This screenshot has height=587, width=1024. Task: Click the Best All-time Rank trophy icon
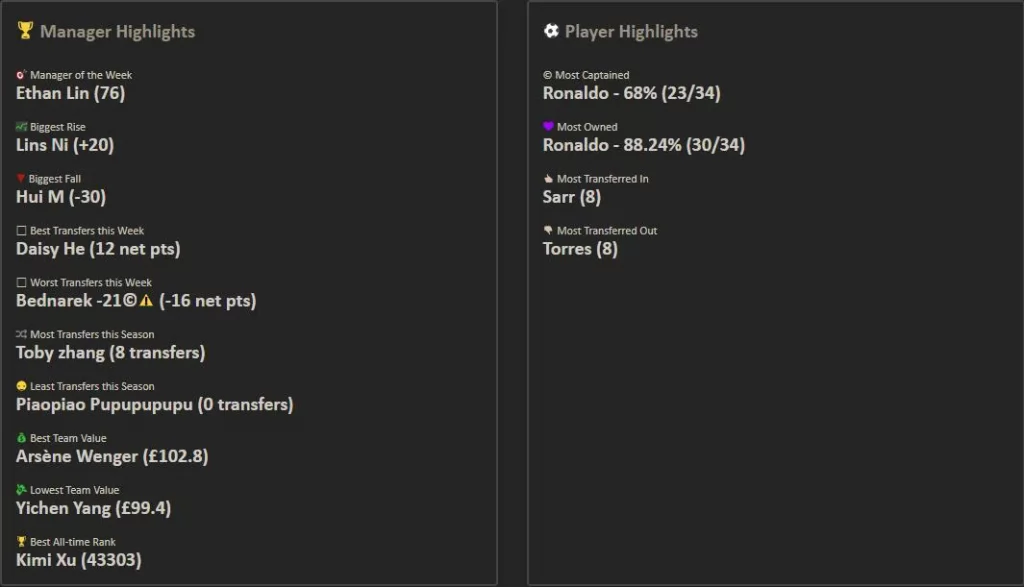tap(21, 542)
